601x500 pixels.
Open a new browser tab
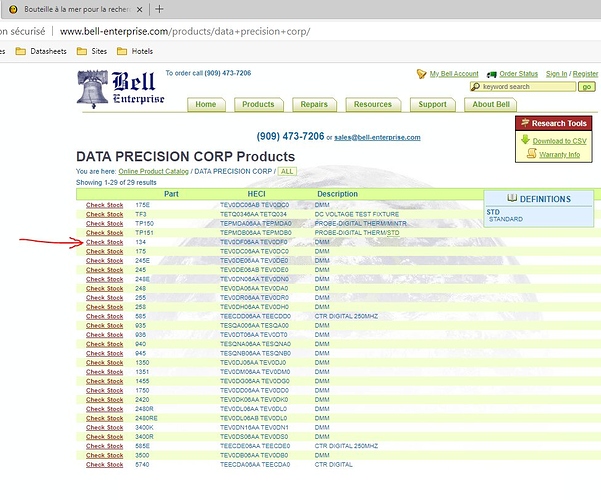click(159, 9)
